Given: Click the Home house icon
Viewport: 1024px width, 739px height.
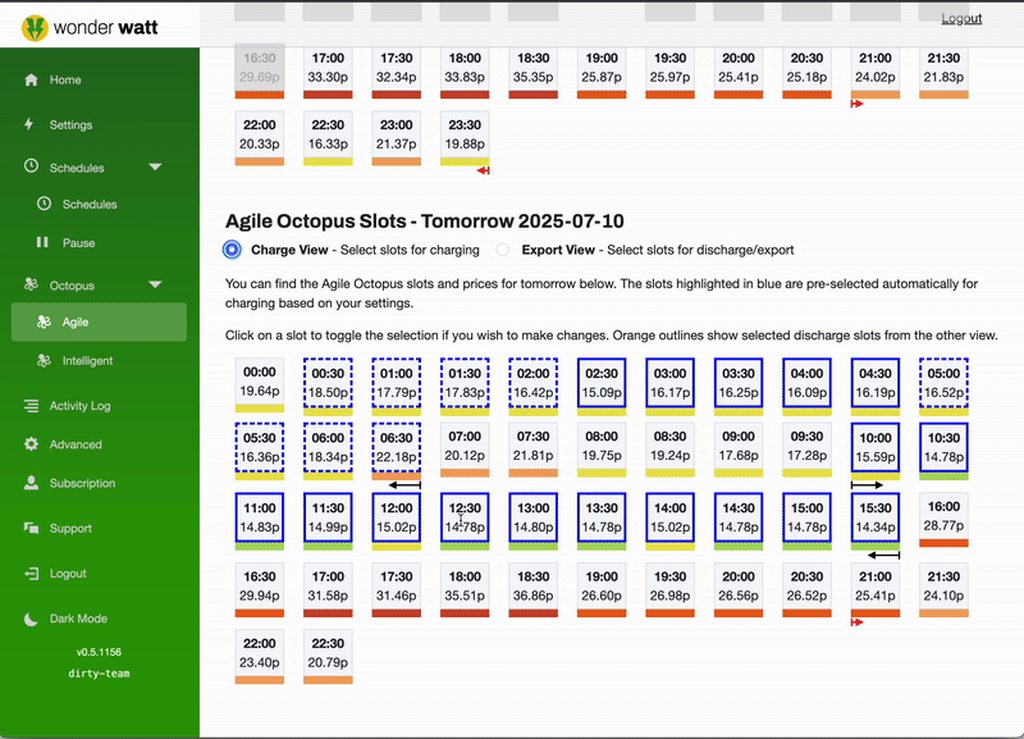Looking at the screenshot, I should coord(31,80).
